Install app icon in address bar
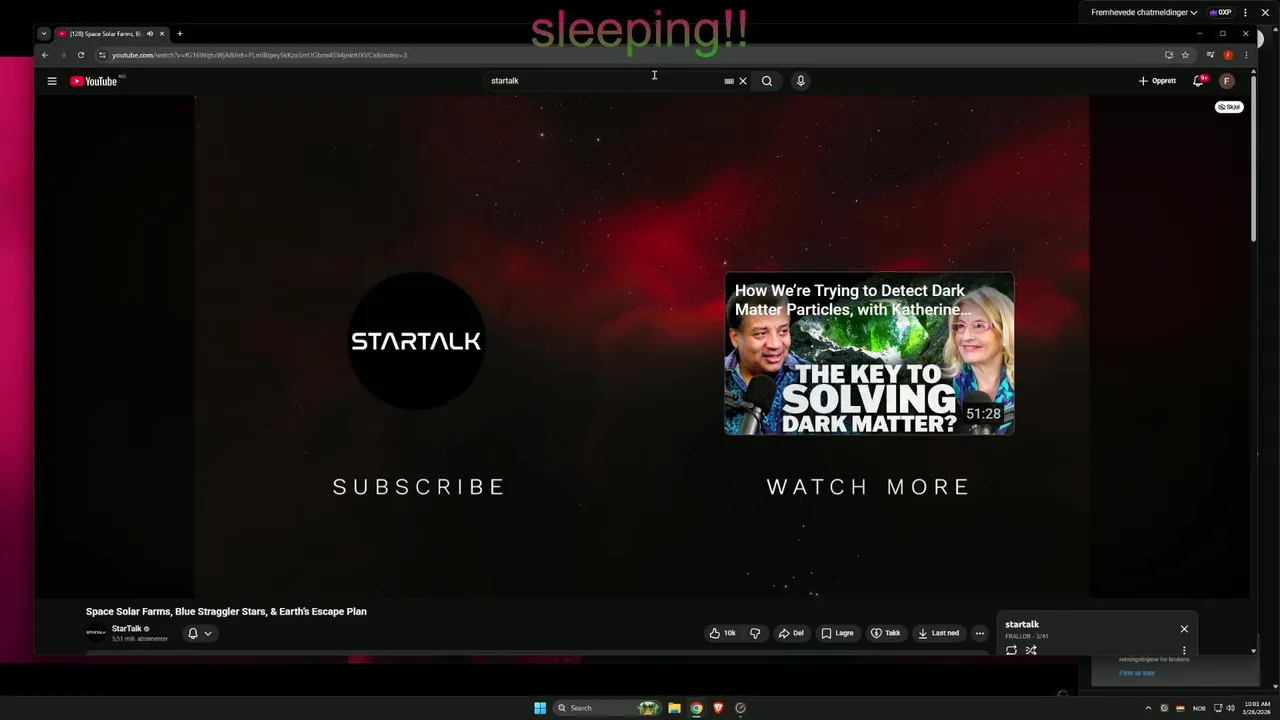 (1168, 55)
